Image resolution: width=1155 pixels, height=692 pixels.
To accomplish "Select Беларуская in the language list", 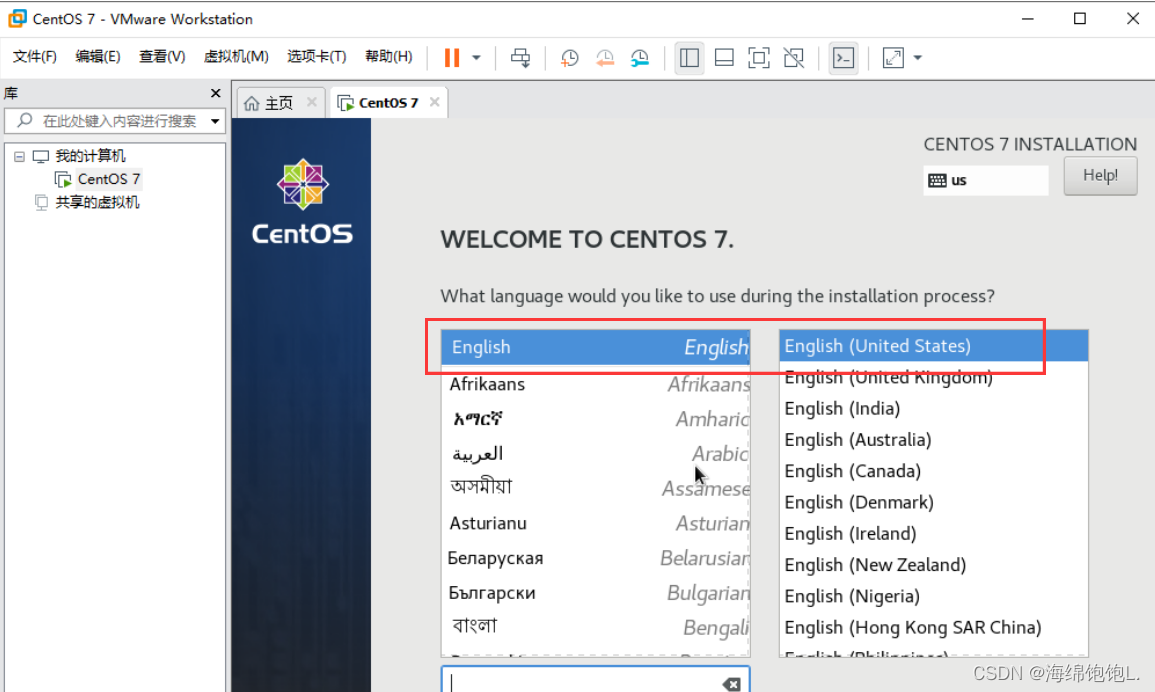I will pyautogui.click(x=595, y=558).
